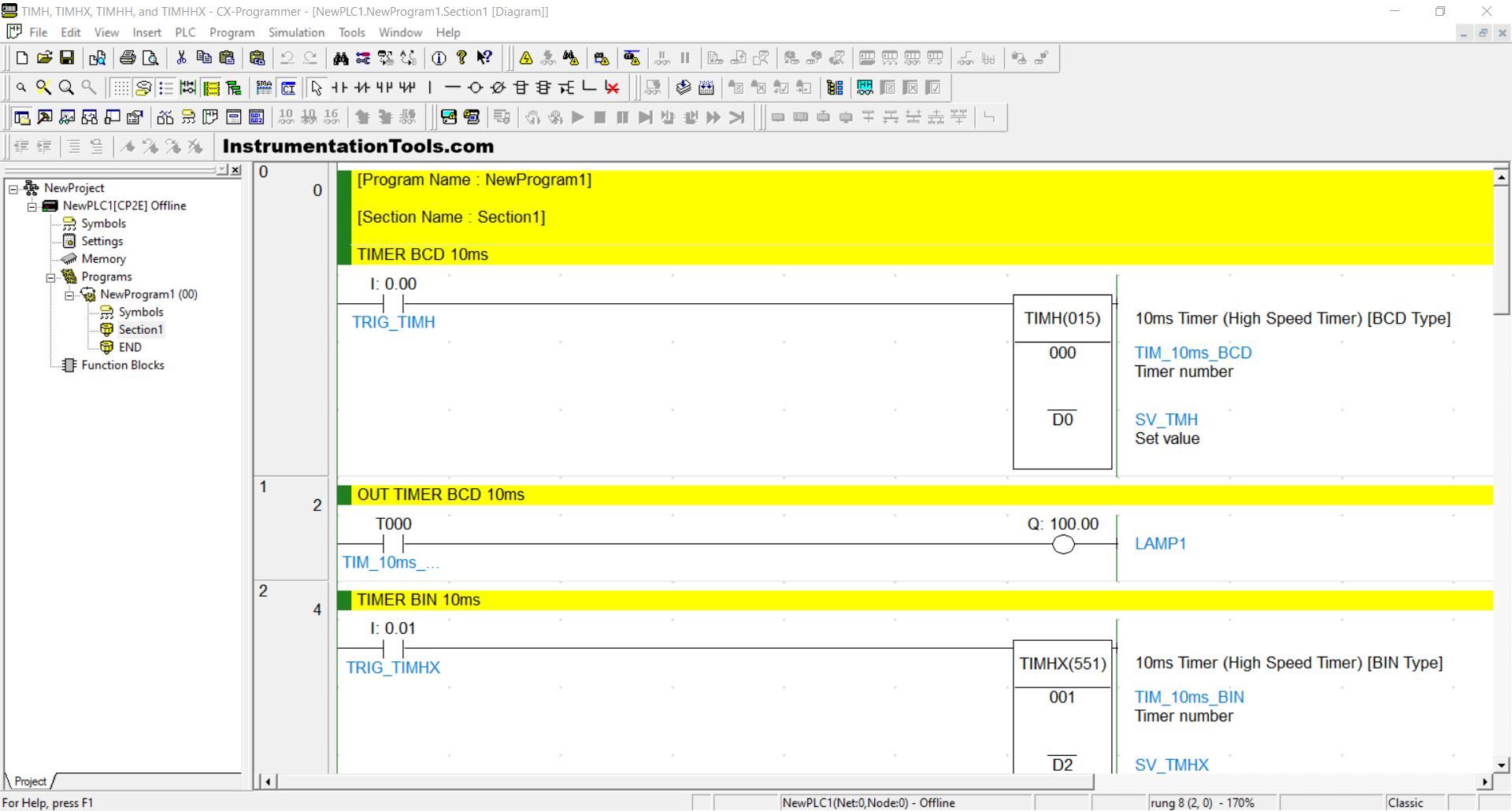Screen dimensions: 1512x811
Task: Insert a new normally open contact
Action: coord(339,87)
